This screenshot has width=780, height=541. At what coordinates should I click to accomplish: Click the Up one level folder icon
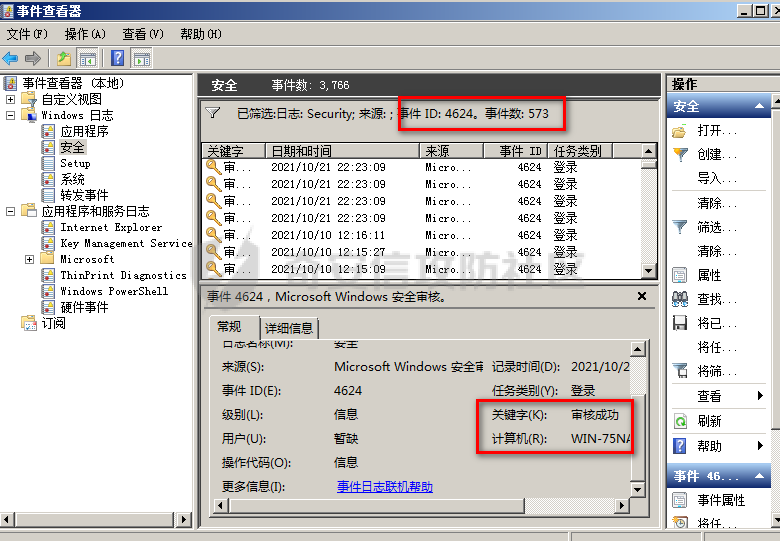click(64, 58)
